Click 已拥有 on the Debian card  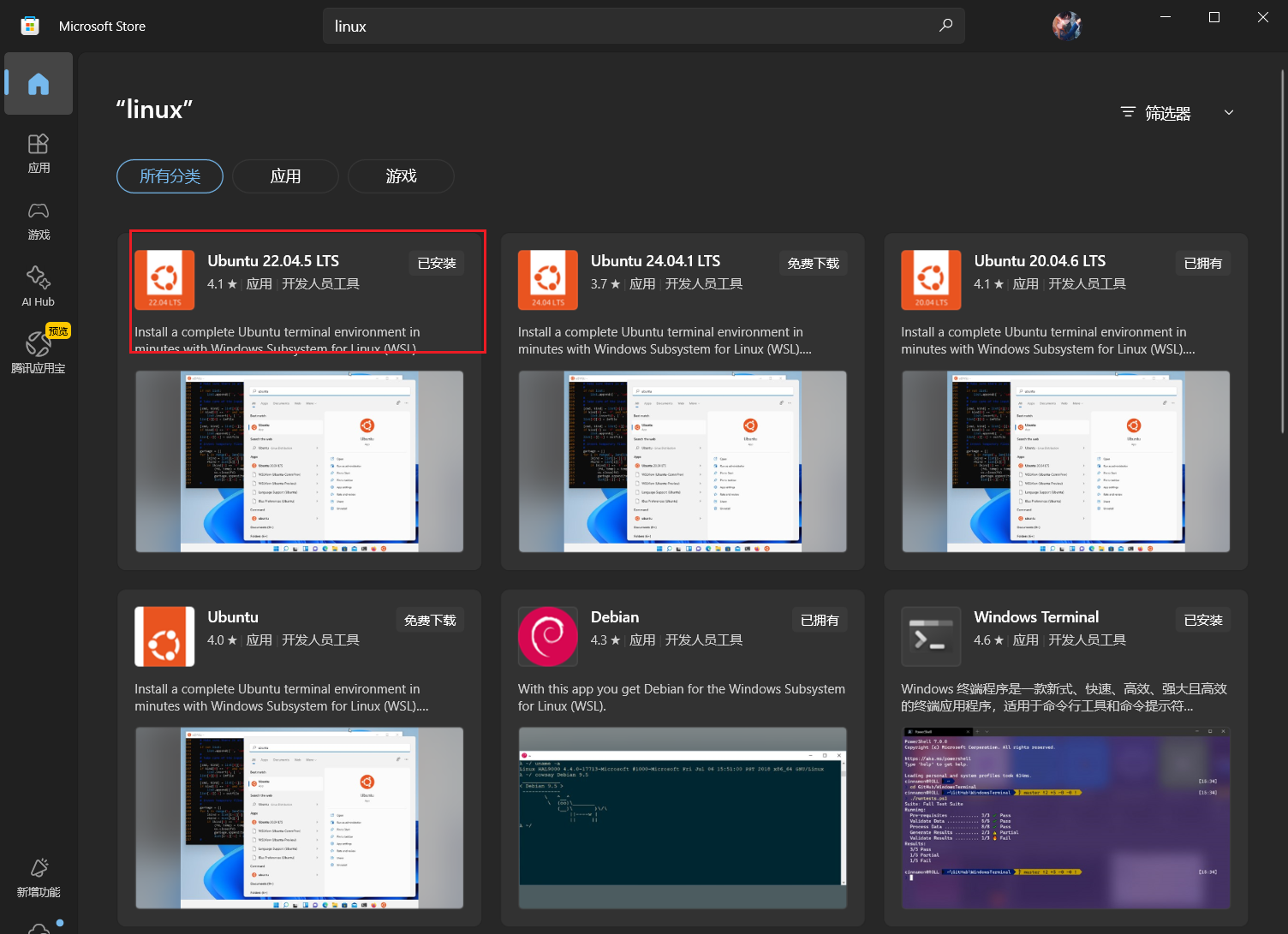pos(820,620)
